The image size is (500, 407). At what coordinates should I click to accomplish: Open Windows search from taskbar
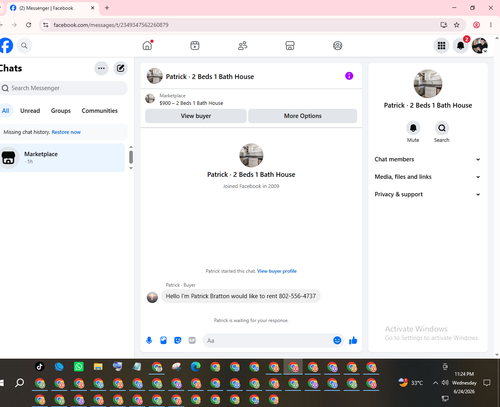(x=20, y=383)
